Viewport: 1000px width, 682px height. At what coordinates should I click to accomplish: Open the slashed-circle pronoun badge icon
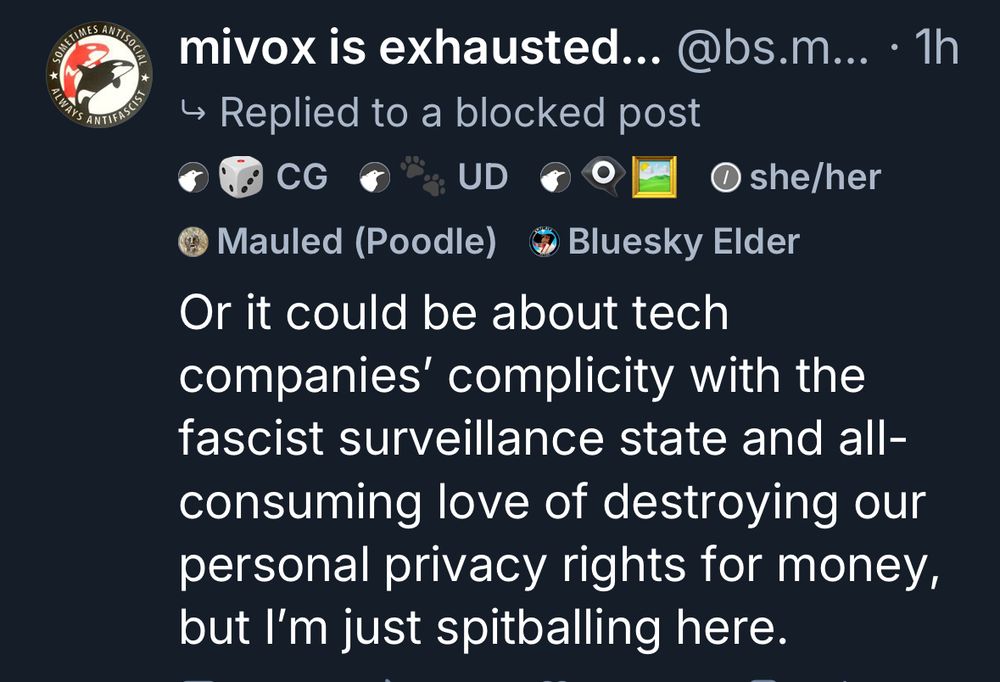click(727, 175)
